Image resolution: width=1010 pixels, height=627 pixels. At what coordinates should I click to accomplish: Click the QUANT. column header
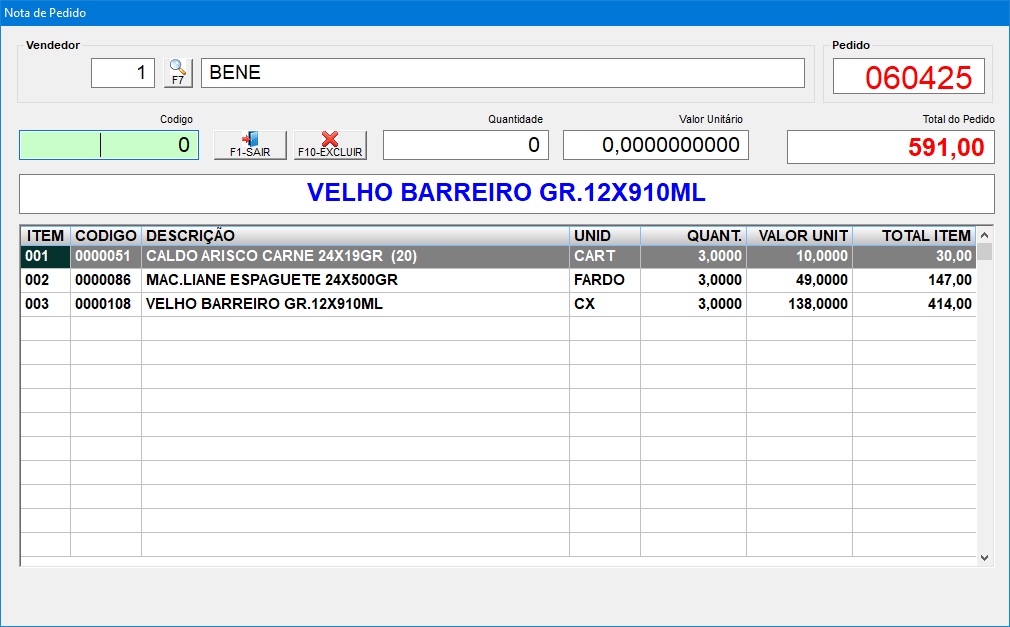click(693, 236)
